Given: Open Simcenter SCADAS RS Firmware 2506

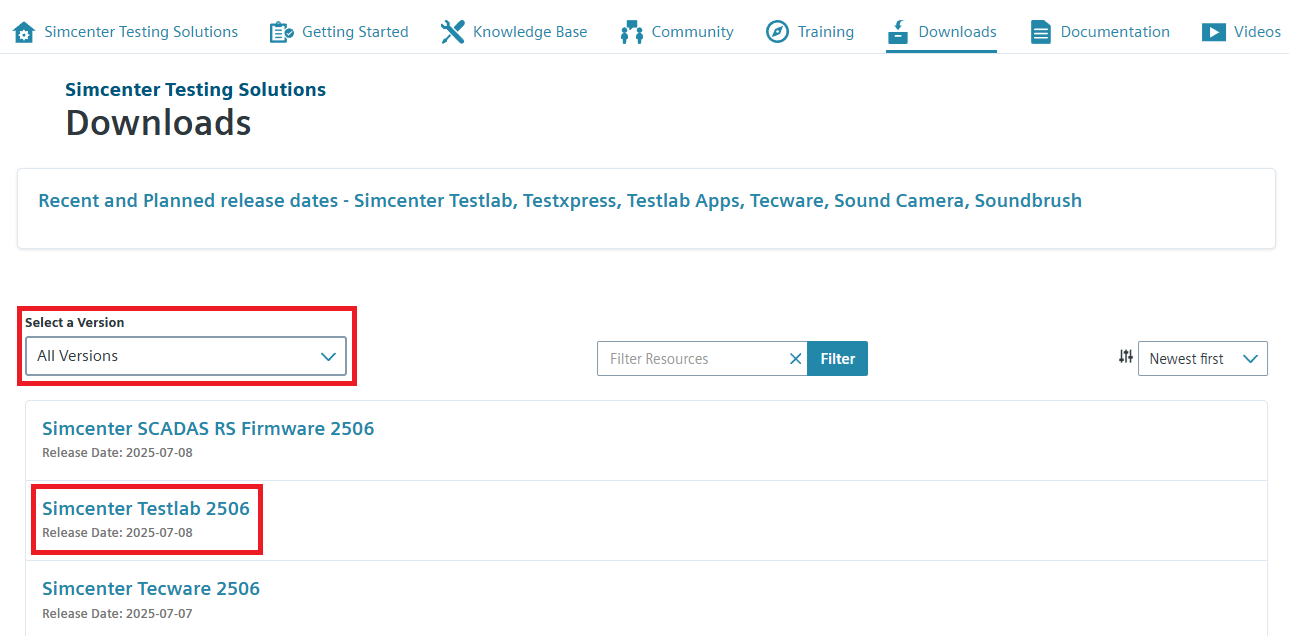Looking at the screenshot, I should pyautogui.click(x=208, y=428).
